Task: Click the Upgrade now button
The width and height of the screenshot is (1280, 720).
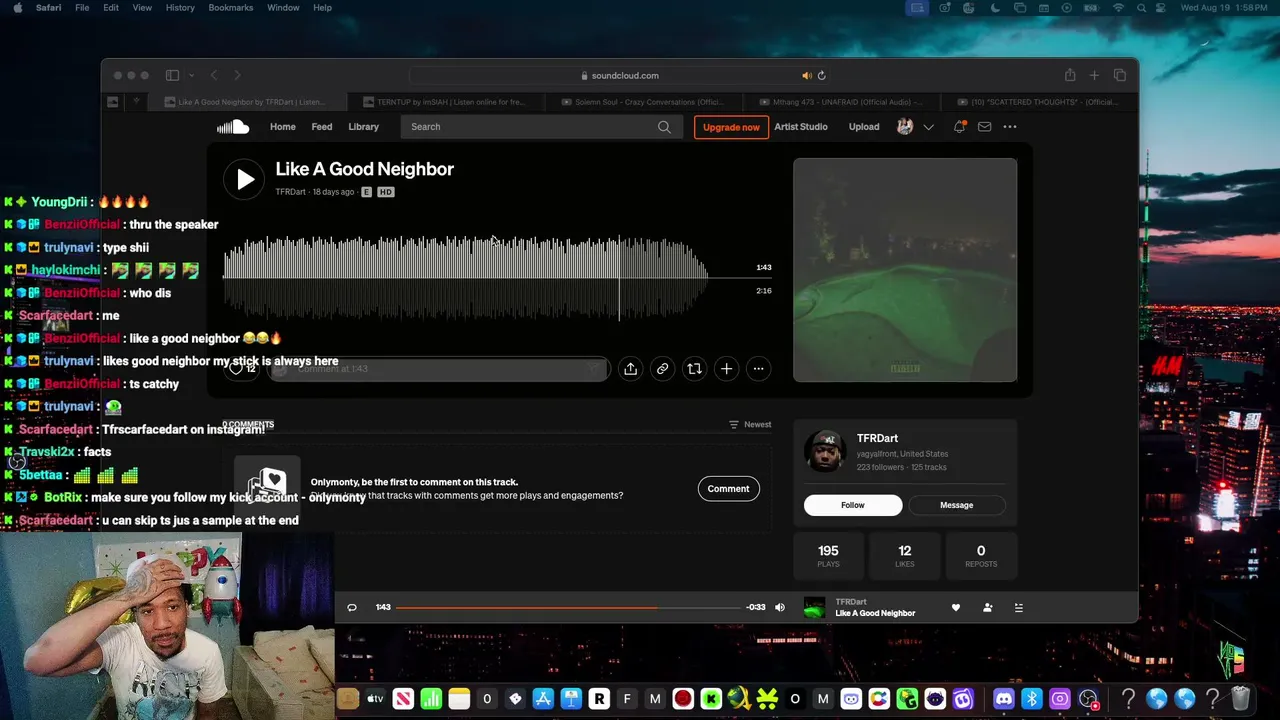Action: click(x=731, y=127)
